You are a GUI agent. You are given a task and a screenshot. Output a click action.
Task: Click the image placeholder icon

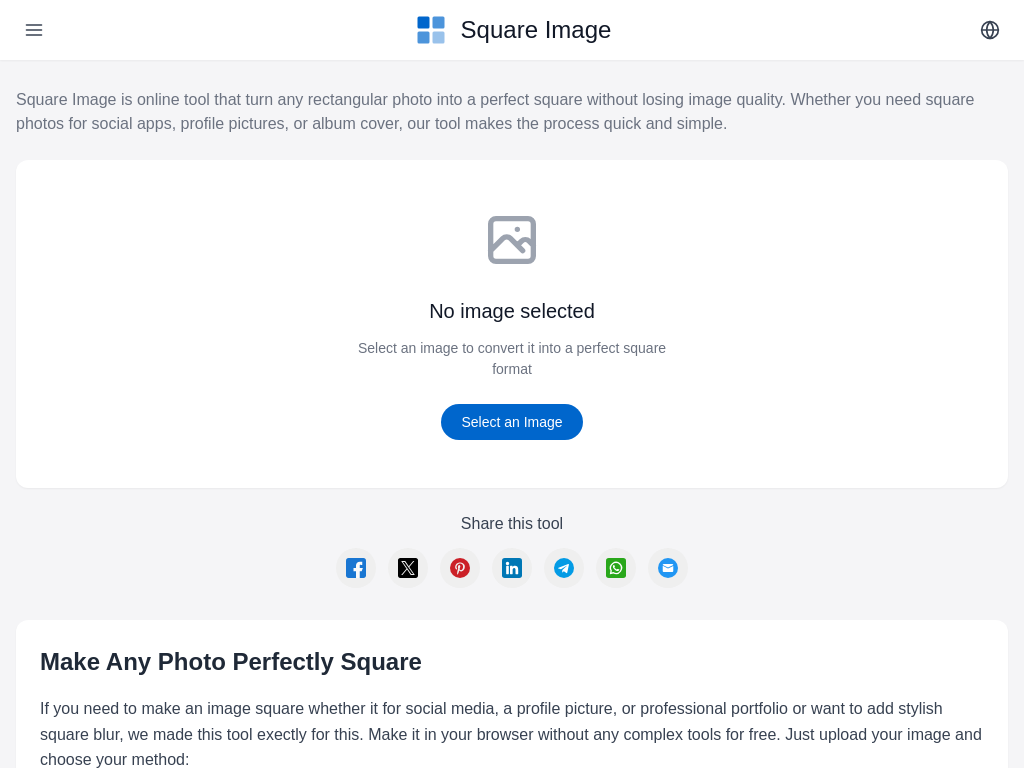[512, 240]
